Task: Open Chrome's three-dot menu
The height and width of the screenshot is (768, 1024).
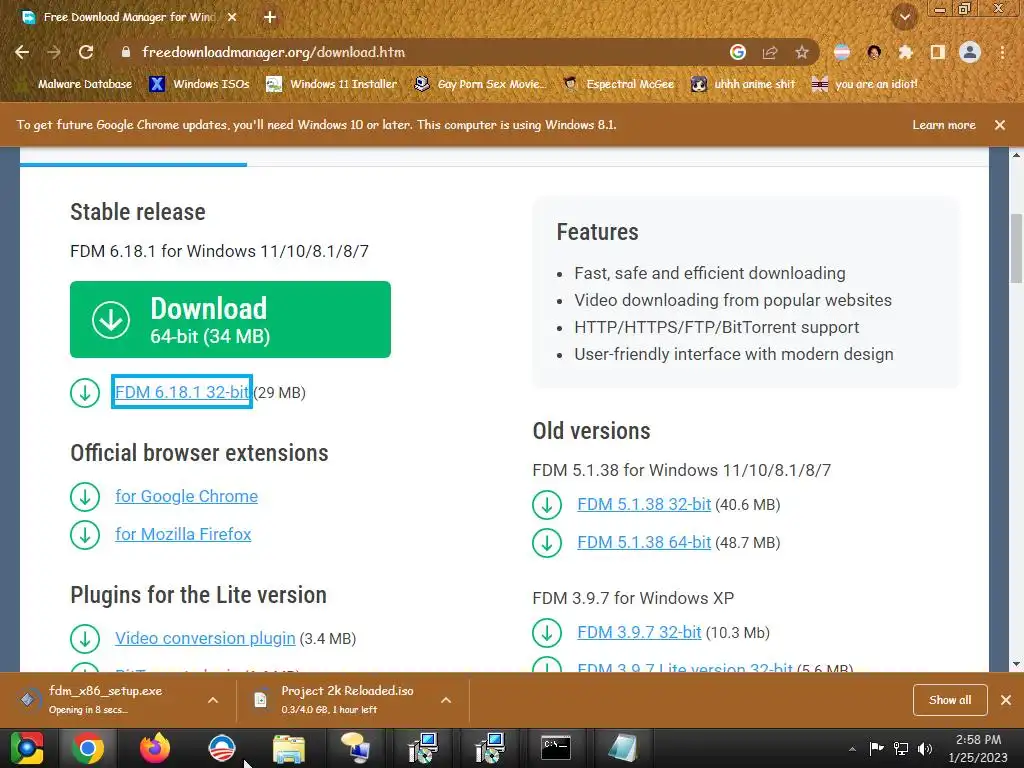Action: point(1002,52)
